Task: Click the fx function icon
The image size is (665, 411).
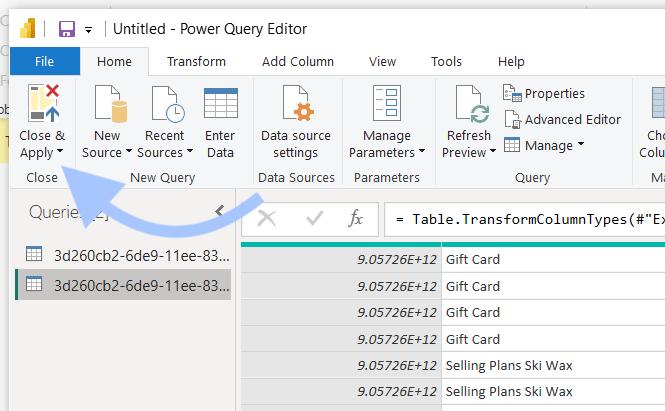Action: point(355,218)
